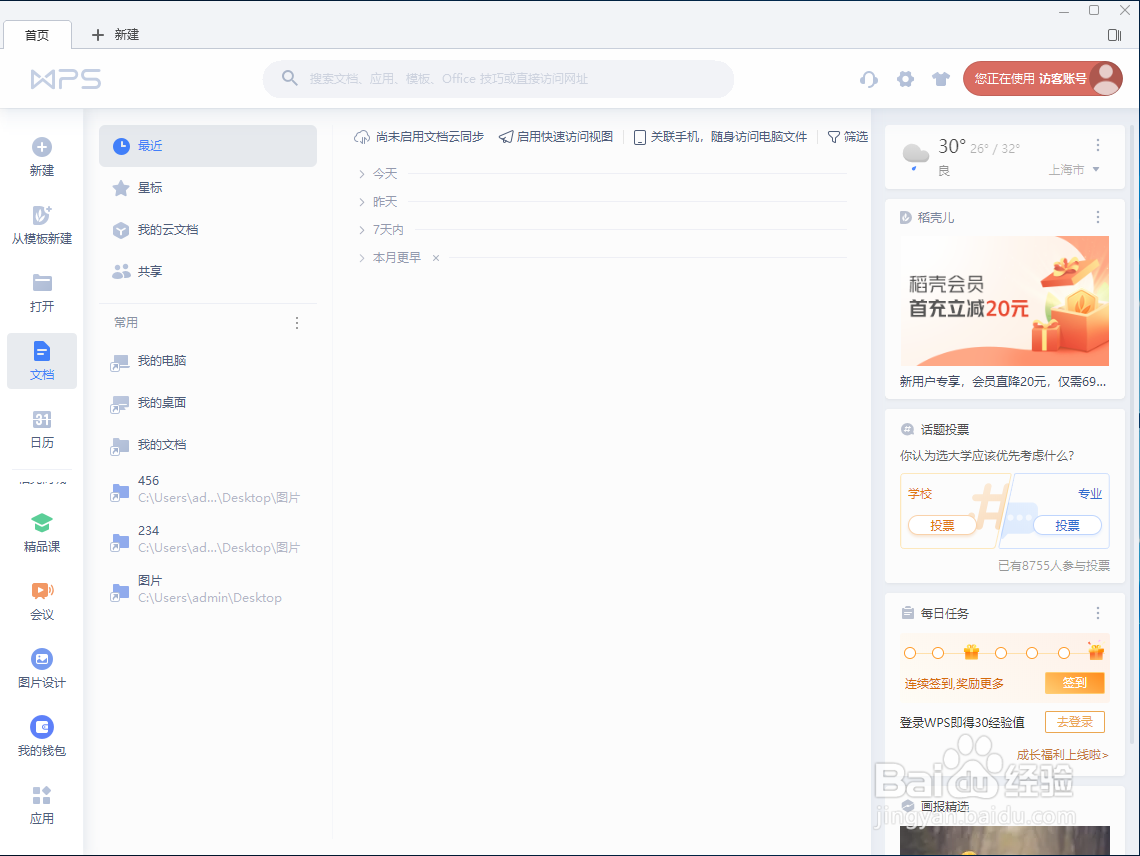Switch to the 首页 tab
The height and width of the screenshot is (856, 1140).
(x=37, y=35)
